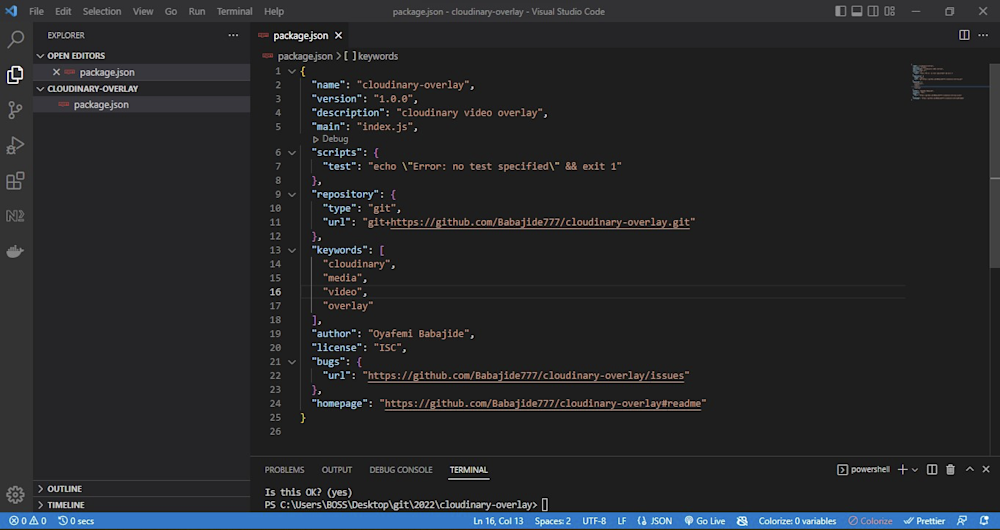Toggle Colorize in the status bar
The height and width of the screenshot is (530, 1000).
(x=871, y=521)
